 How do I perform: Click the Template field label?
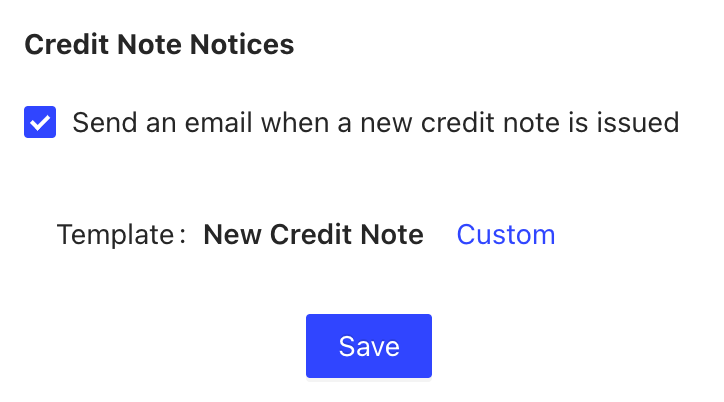(121, 235)
